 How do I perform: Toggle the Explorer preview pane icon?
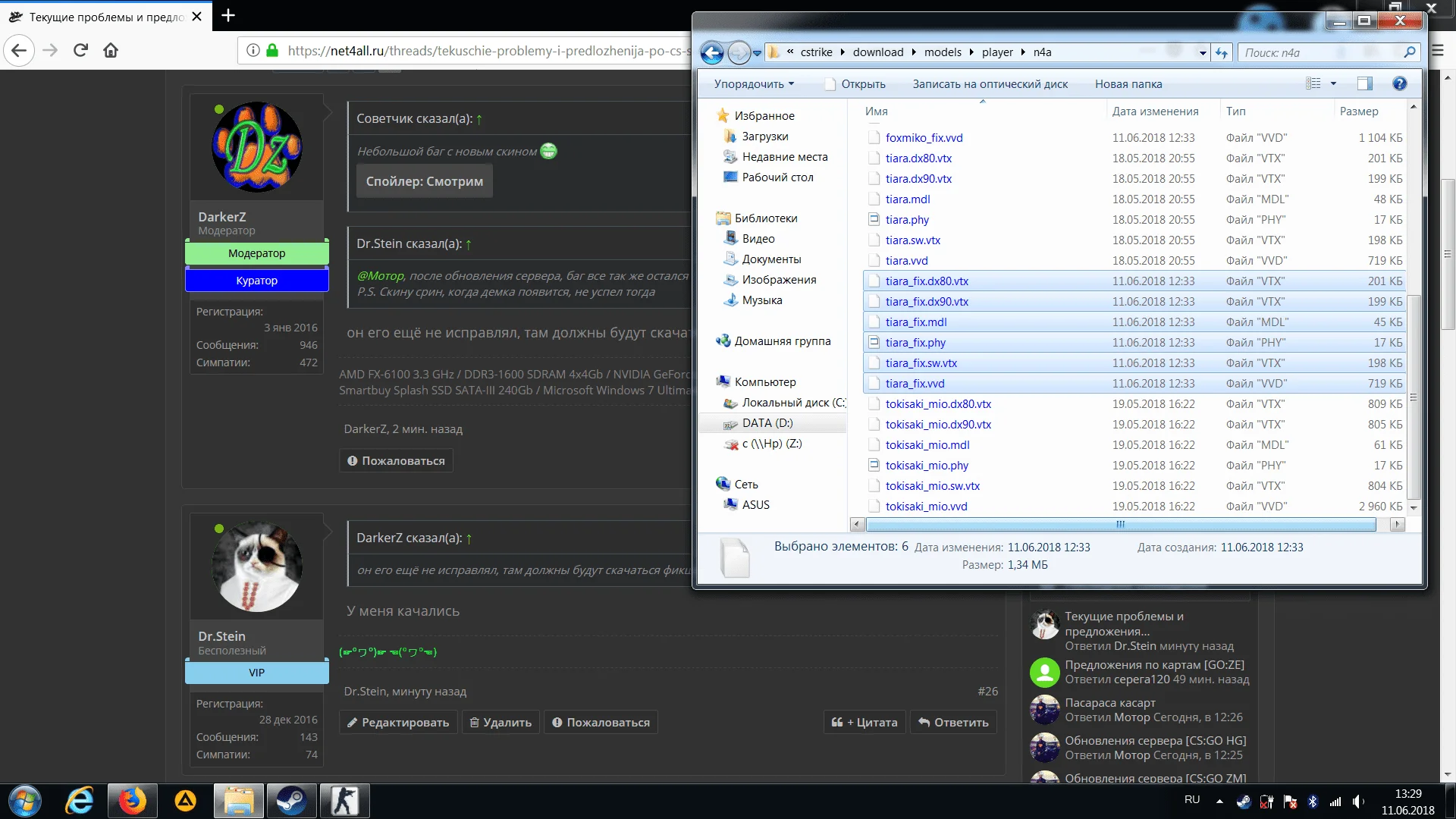click(1364, 84)
